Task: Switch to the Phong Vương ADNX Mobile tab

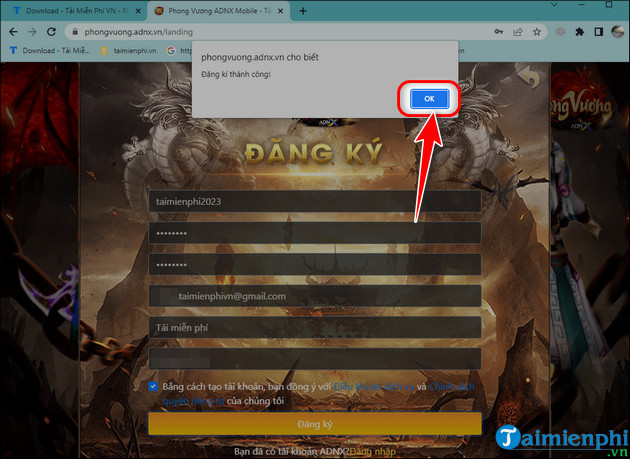Action: pyautogui.click(x=219, y=11)
